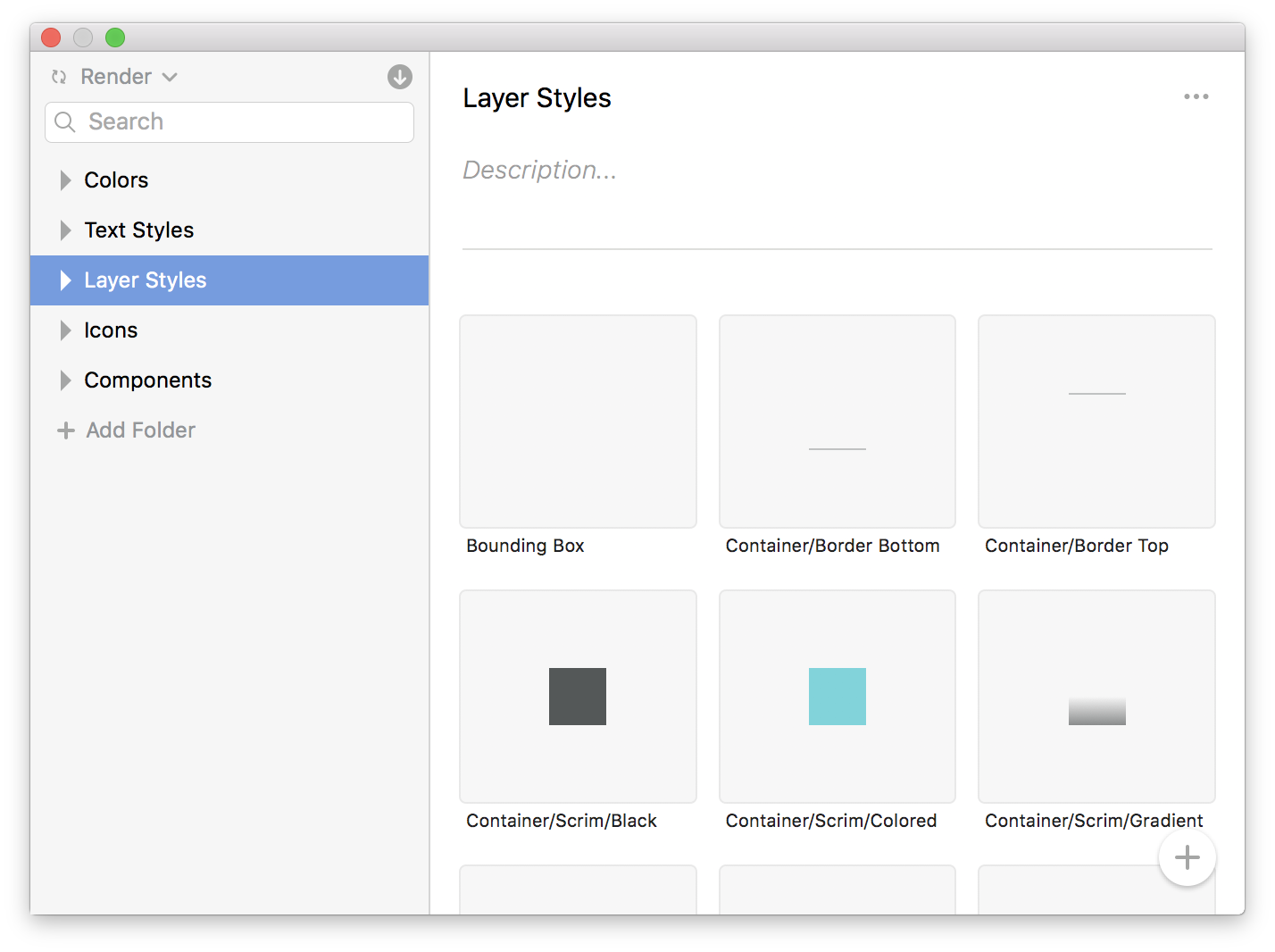The width and height of the screenshot is (1275, 952).
Task: Open the Container/Border Top thumbnail
Action: point(1096,422)
